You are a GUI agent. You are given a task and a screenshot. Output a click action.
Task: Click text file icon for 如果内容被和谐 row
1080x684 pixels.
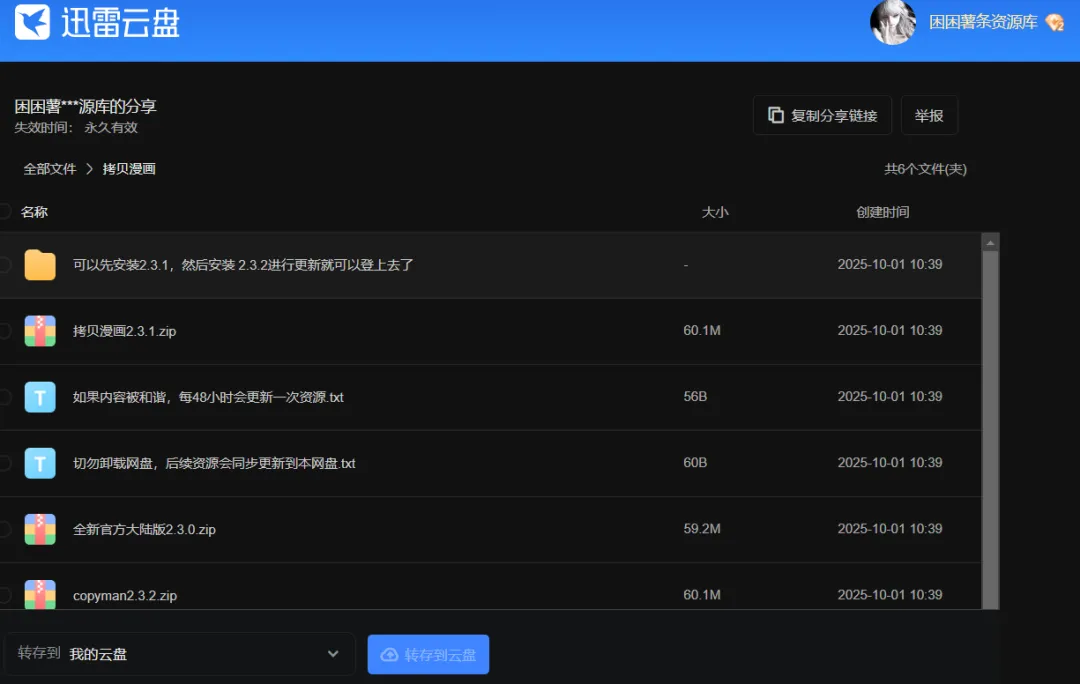tap(40, 397)
